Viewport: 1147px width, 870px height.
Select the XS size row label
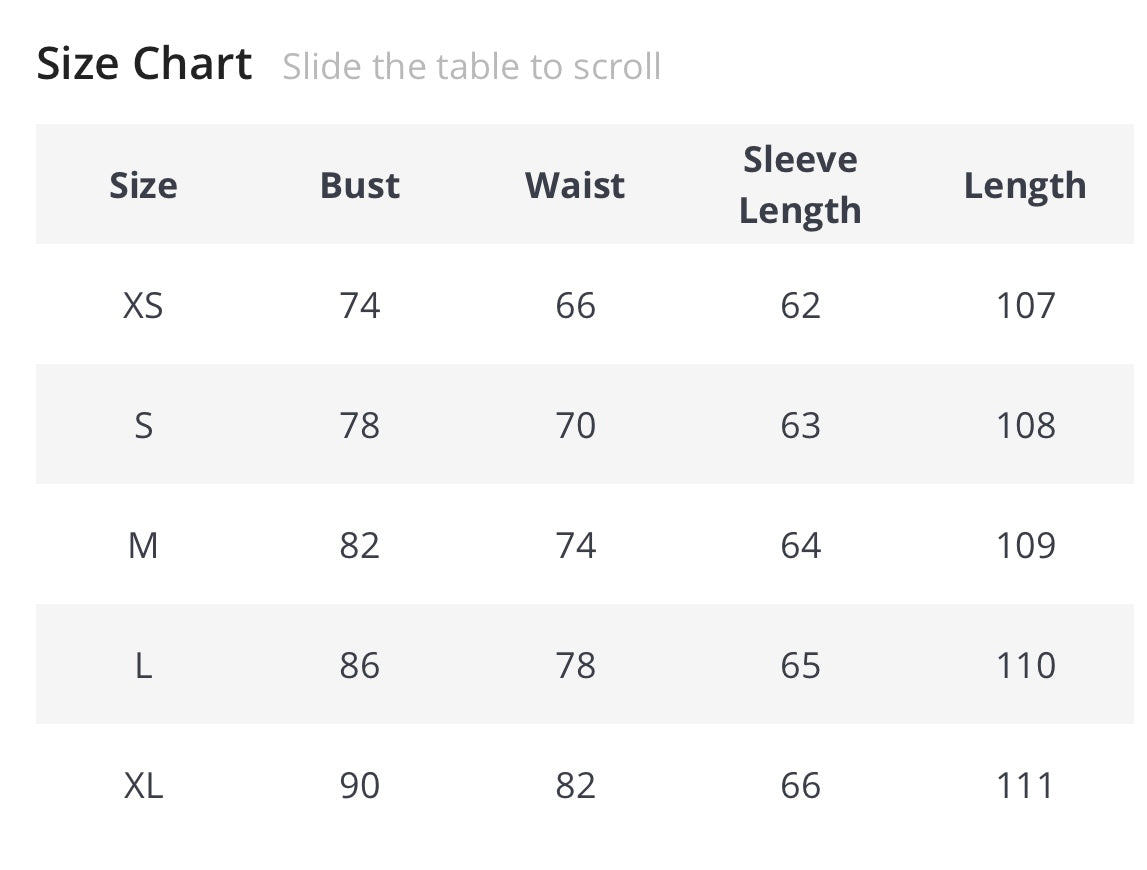pyautogui.click(x=143, y=305)
